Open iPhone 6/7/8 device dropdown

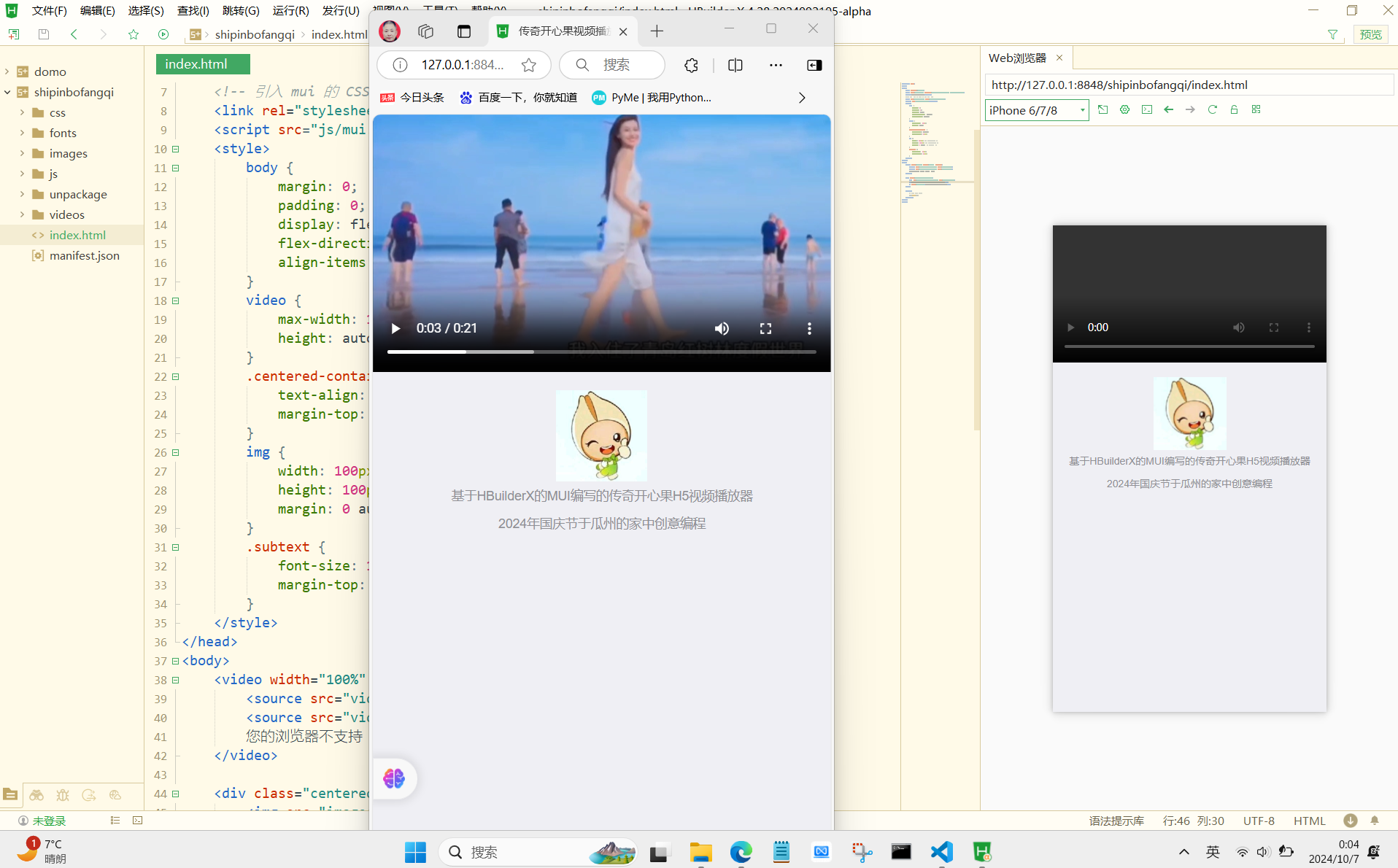pyautogui.click(x=1037, y=110)
